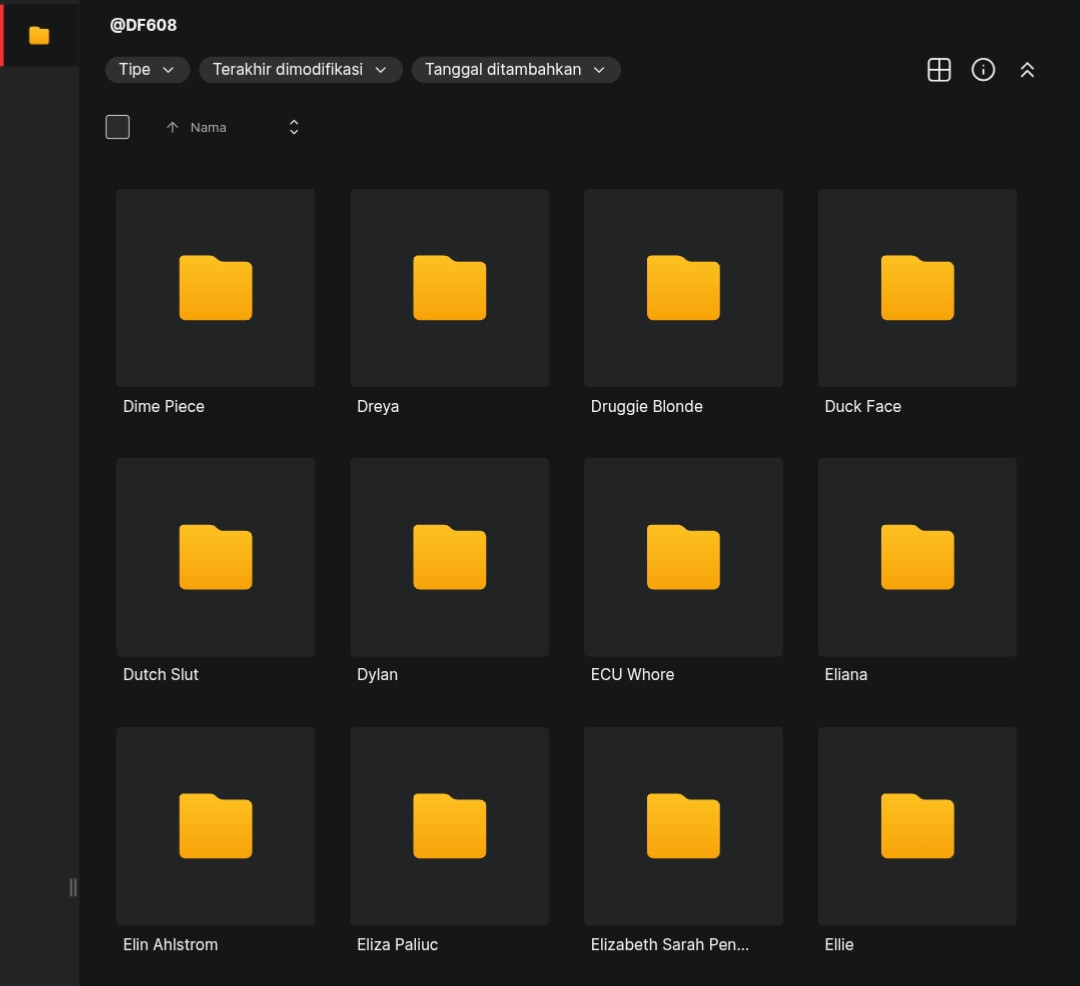Toggle ascending arrow beside Nama

[x=172, y=127]
